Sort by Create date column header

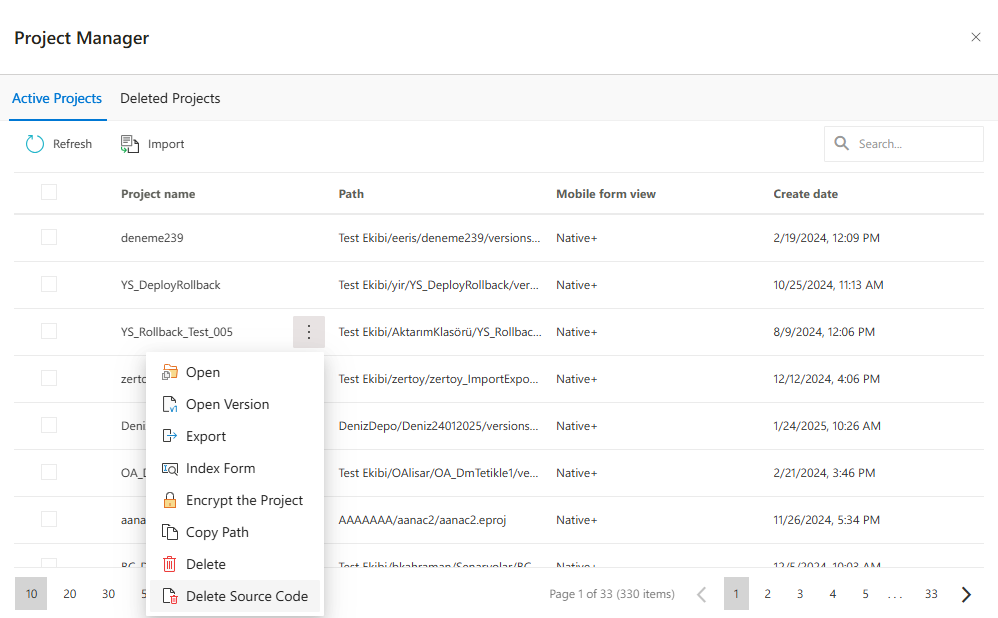click(806, 194)
